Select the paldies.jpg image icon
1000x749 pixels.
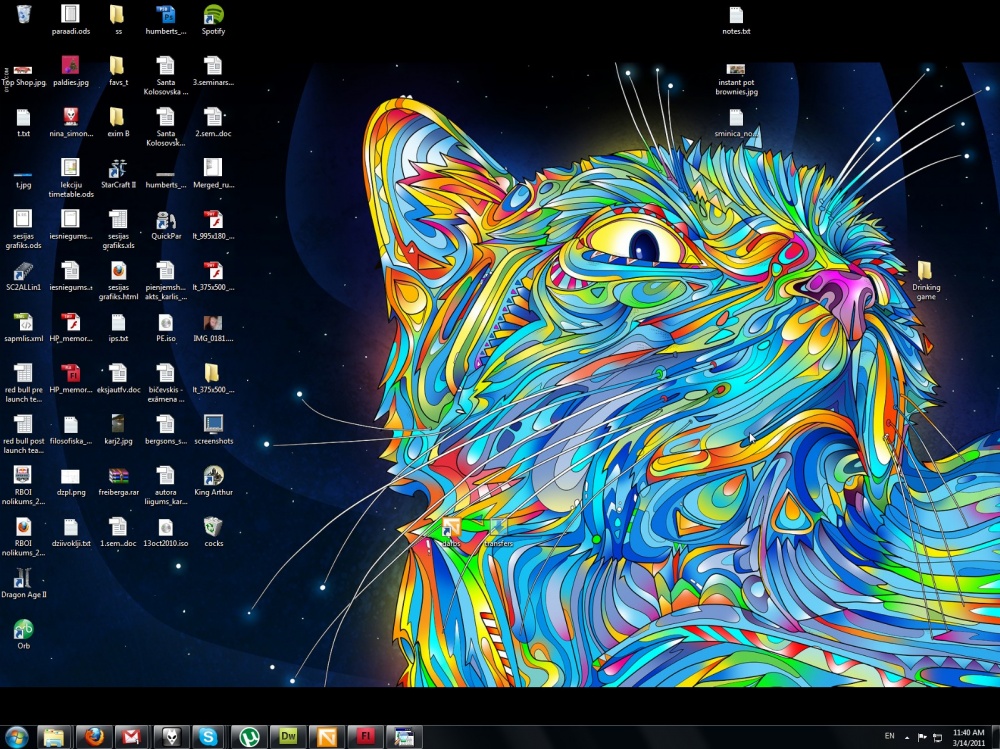click(70, 65)
